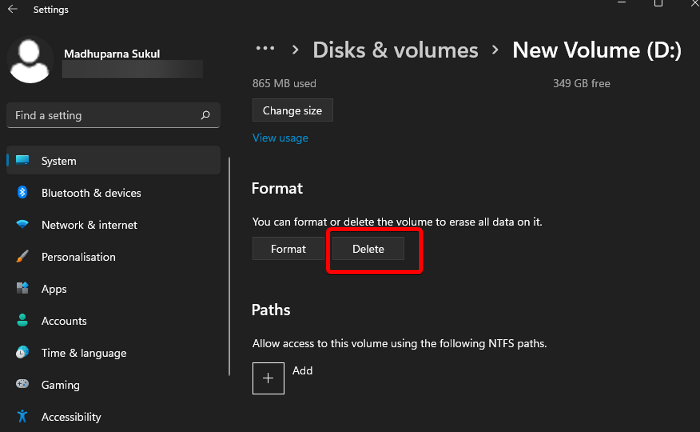Click the Time & language clock icon

click(21, 353)
